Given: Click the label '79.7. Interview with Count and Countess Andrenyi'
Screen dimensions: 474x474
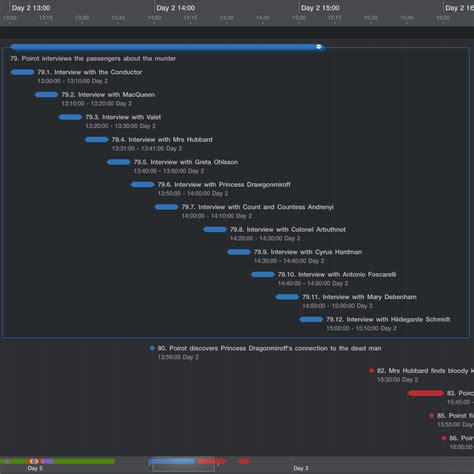Looking at the screenshot, I should pos(258,207).
